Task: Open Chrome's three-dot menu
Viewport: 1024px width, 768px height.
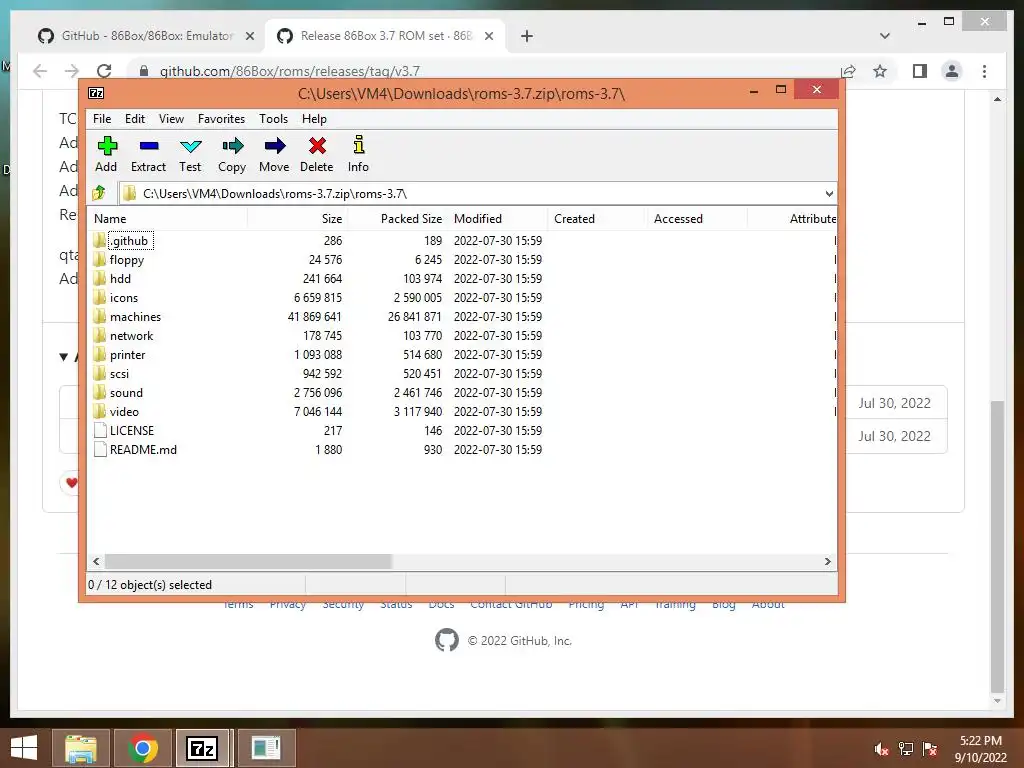Action: coord(984,71)
